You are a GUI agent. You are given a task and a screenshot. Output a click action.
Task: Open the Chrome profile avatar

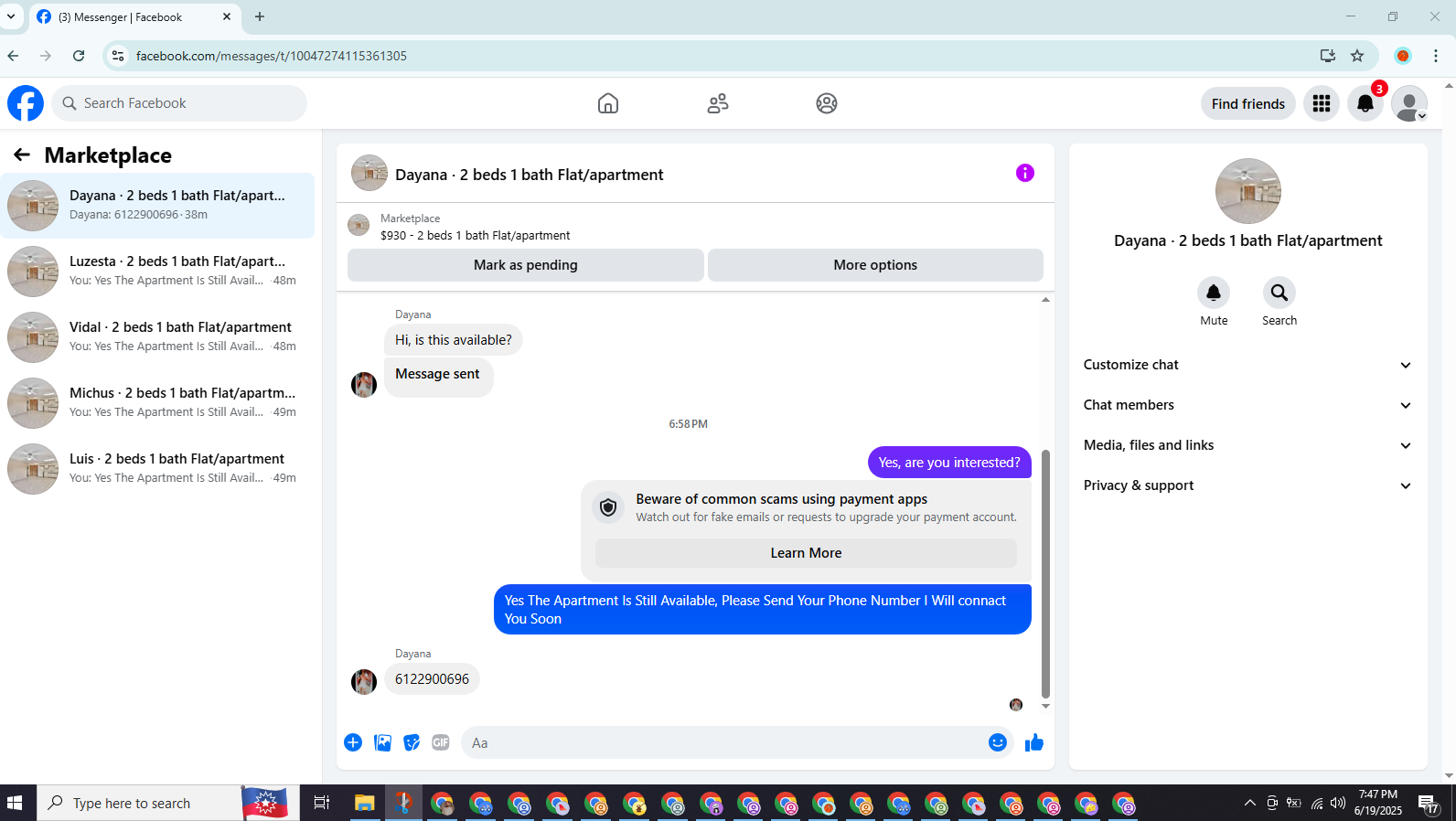click(x=1403, y=56)
